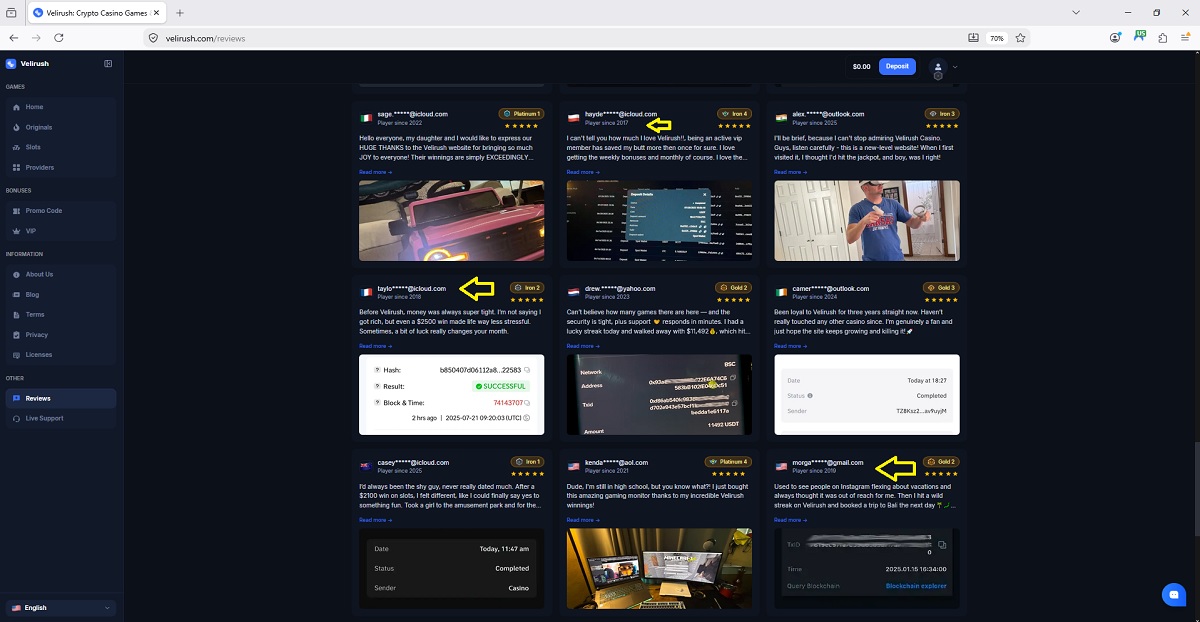The width and height of the screenshot is (1200, 622).
Task: Click the Platinum 4 rank badge
Action: [728, 462]
